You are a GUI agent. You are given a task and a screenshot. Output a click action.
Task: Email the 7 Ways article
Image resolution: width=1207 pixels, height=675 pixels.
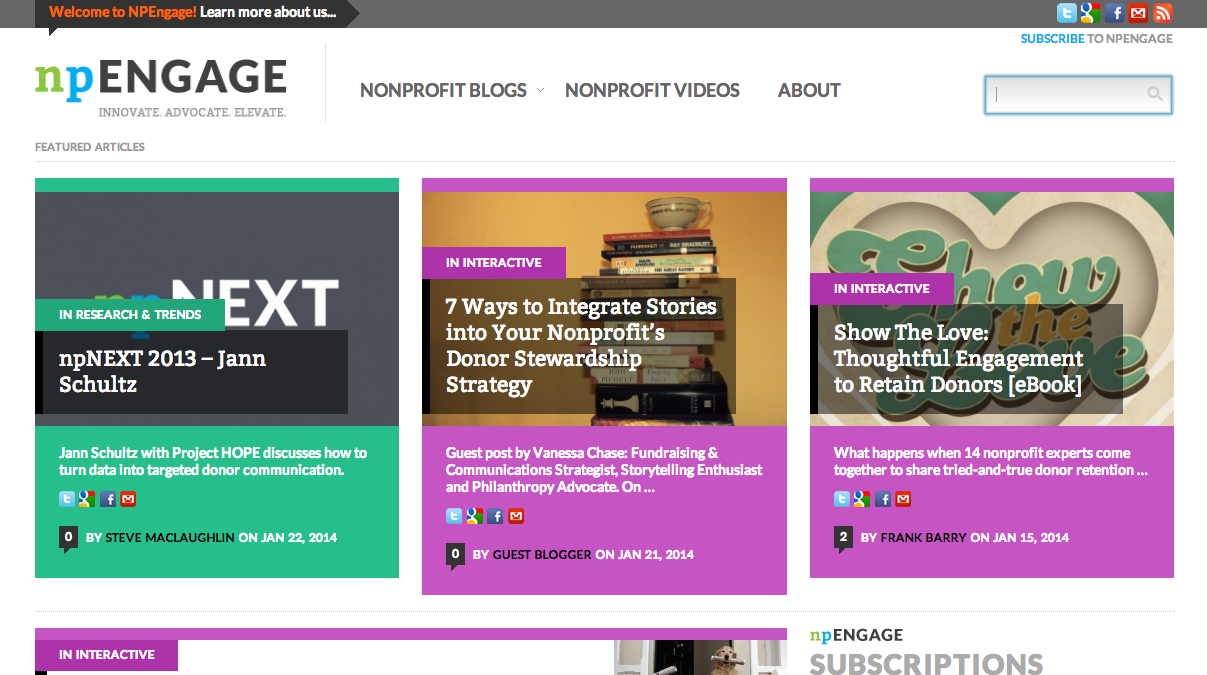pos(516,516)
